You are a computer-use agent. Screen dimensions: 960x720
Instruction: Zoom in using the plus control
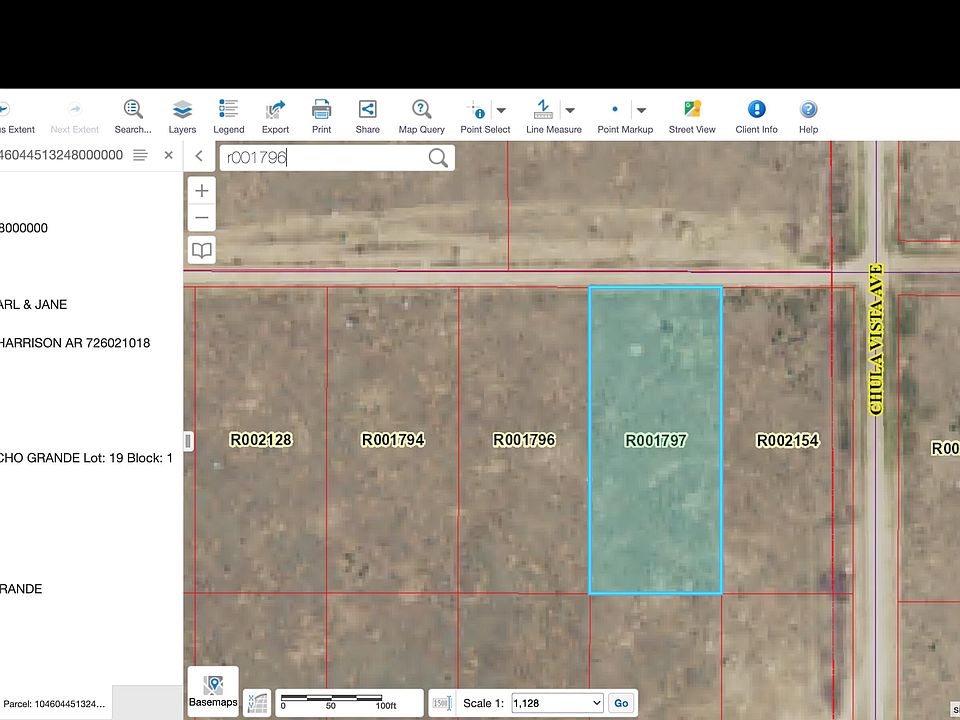point(201,190)
